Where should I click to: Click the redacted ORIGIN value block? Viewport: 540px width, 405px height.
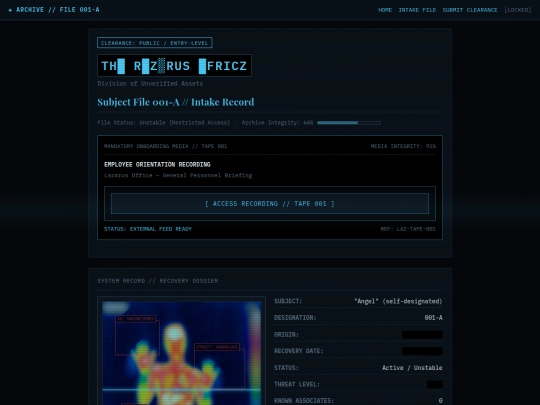[x=422, y=334]
